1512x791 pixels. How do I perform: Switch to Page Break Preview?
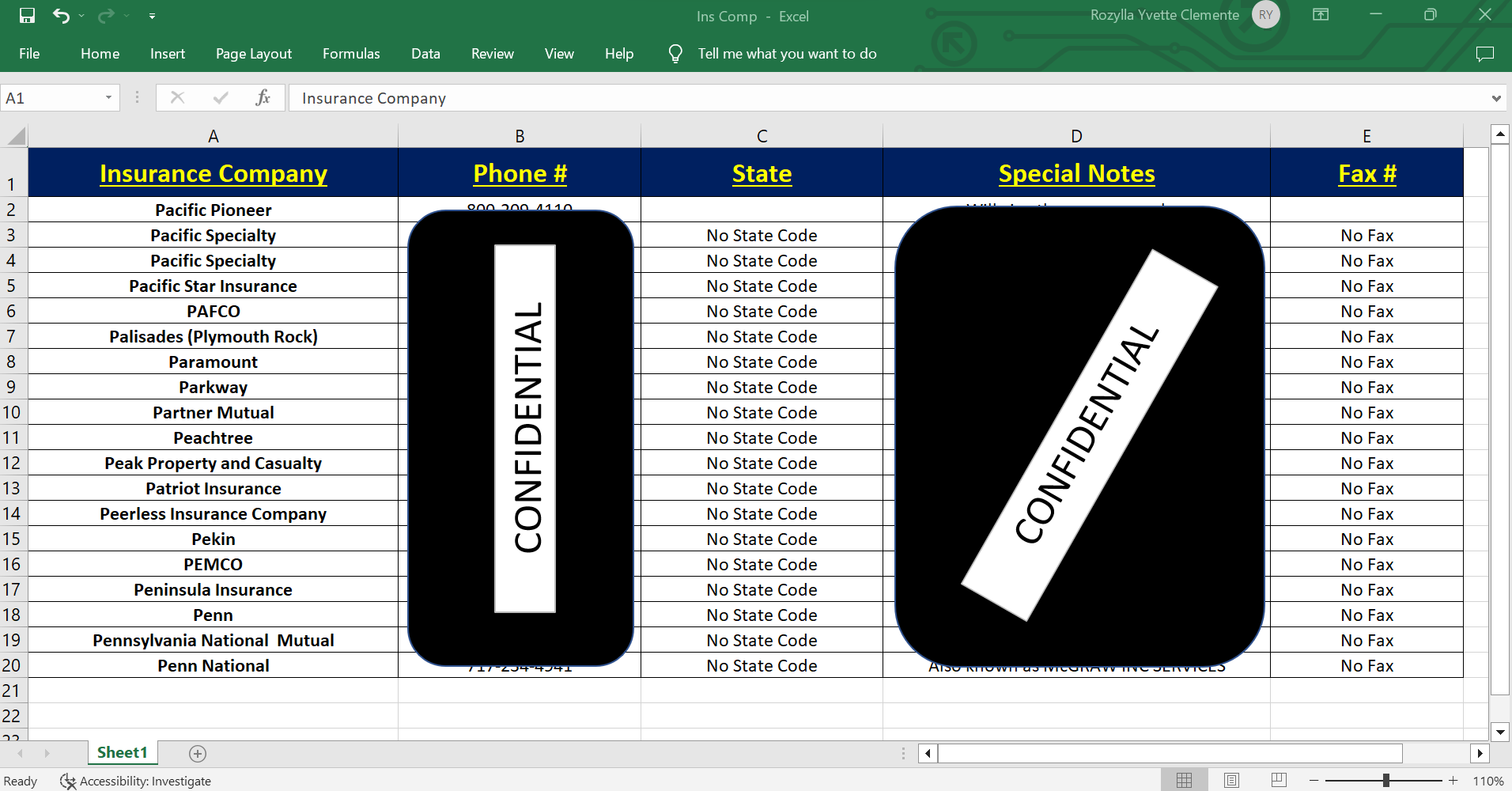[1279, 780]
